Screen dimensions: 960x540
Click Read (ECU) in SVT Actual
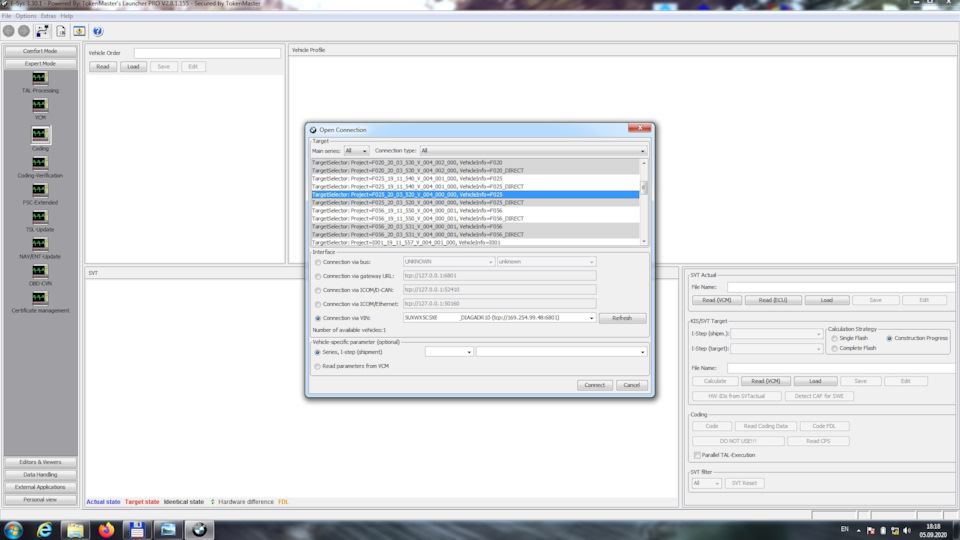click(x=773, y=301)
